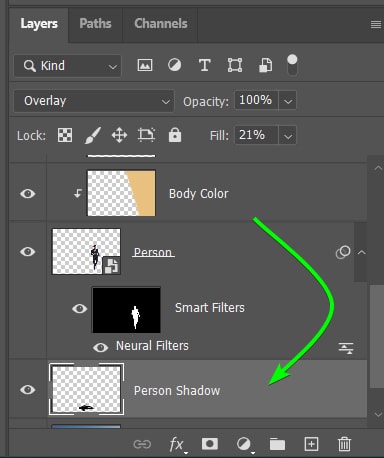Create new layer plus icon
This screenshot has width=384, height=458.
pyautogui.click(x=311, y=444)
